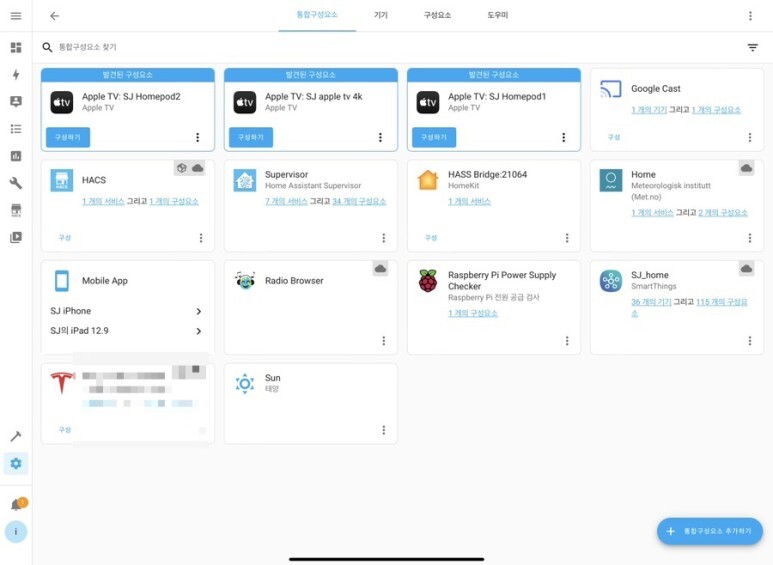This screenshot has height=565, width=773.
Task: Open the HACS store sidebar icon
Action: point(16,210)
